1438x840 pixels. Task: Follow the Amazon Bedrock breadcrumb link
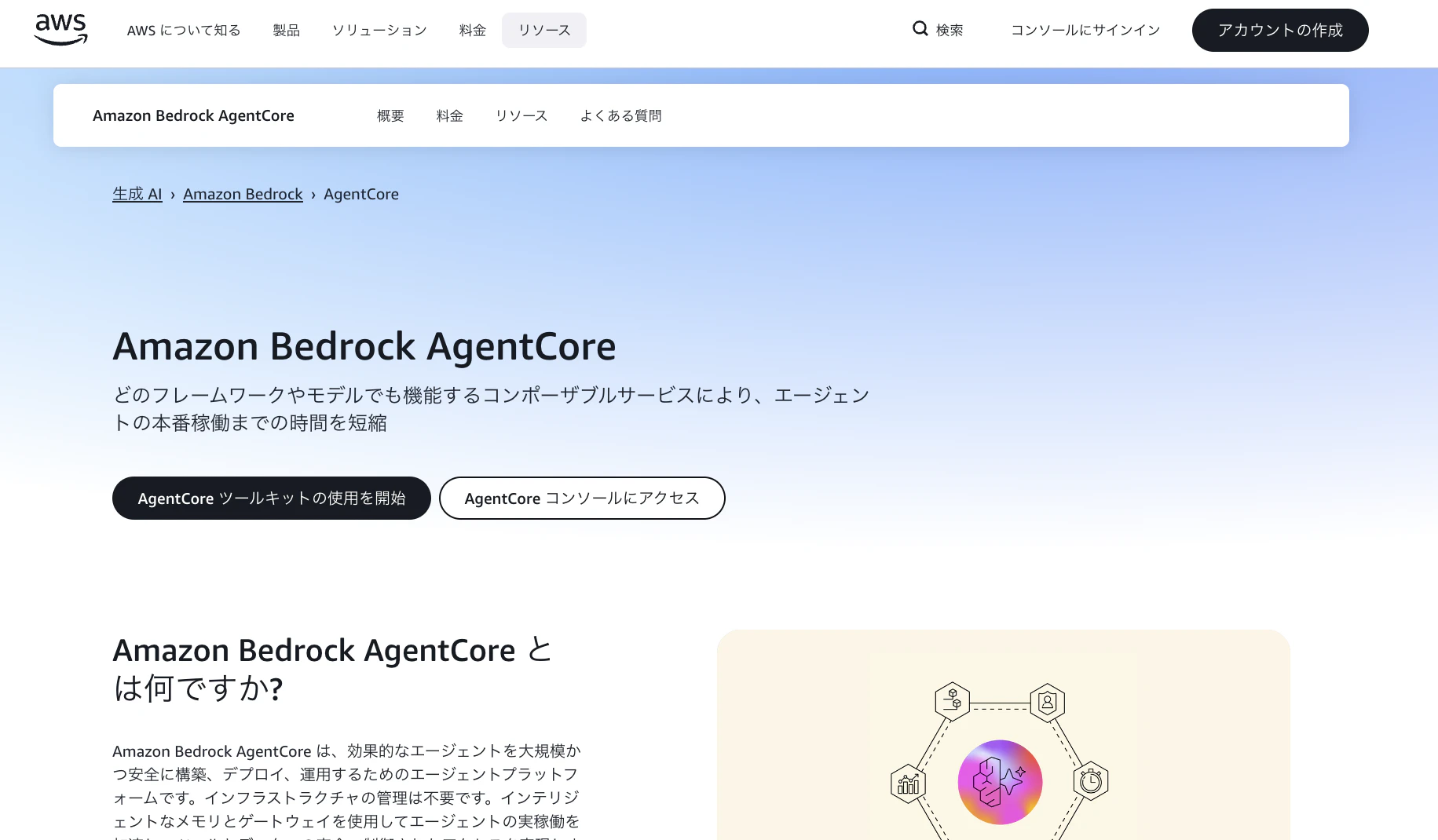coord(243,194)
